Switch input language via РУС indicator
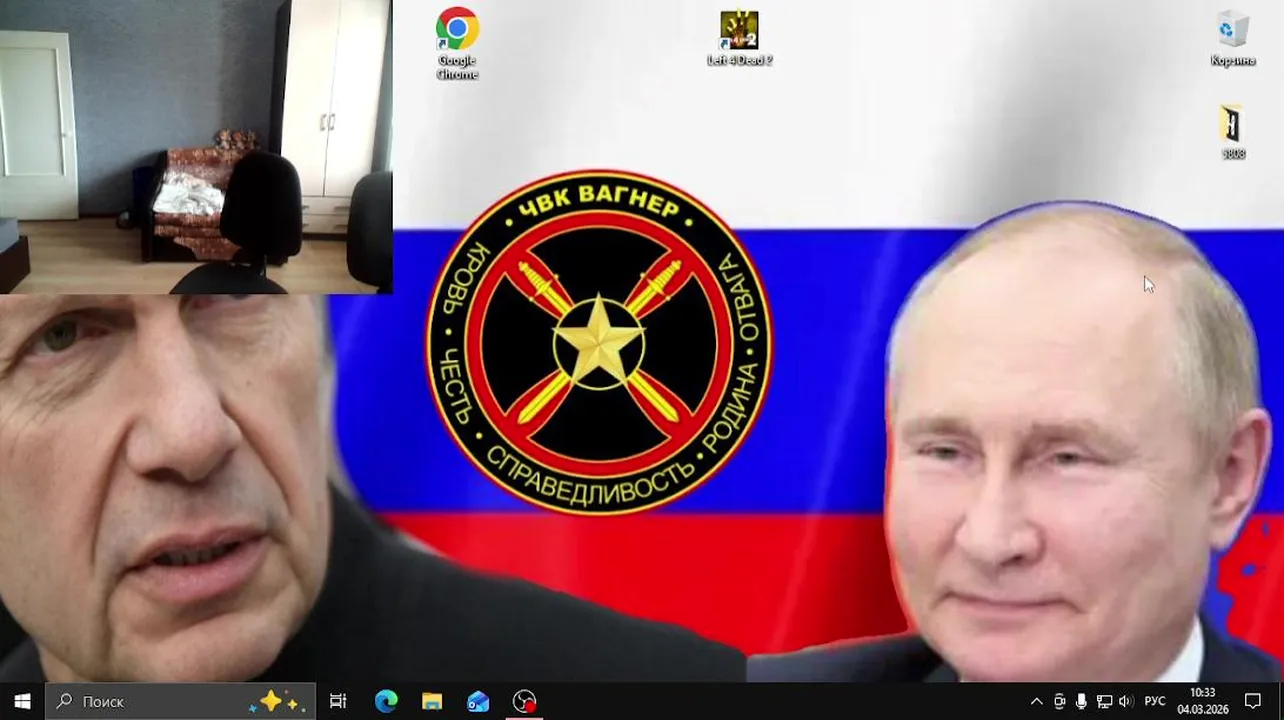Viewport: 1284px width, 720px height. tap(1154, 701)
